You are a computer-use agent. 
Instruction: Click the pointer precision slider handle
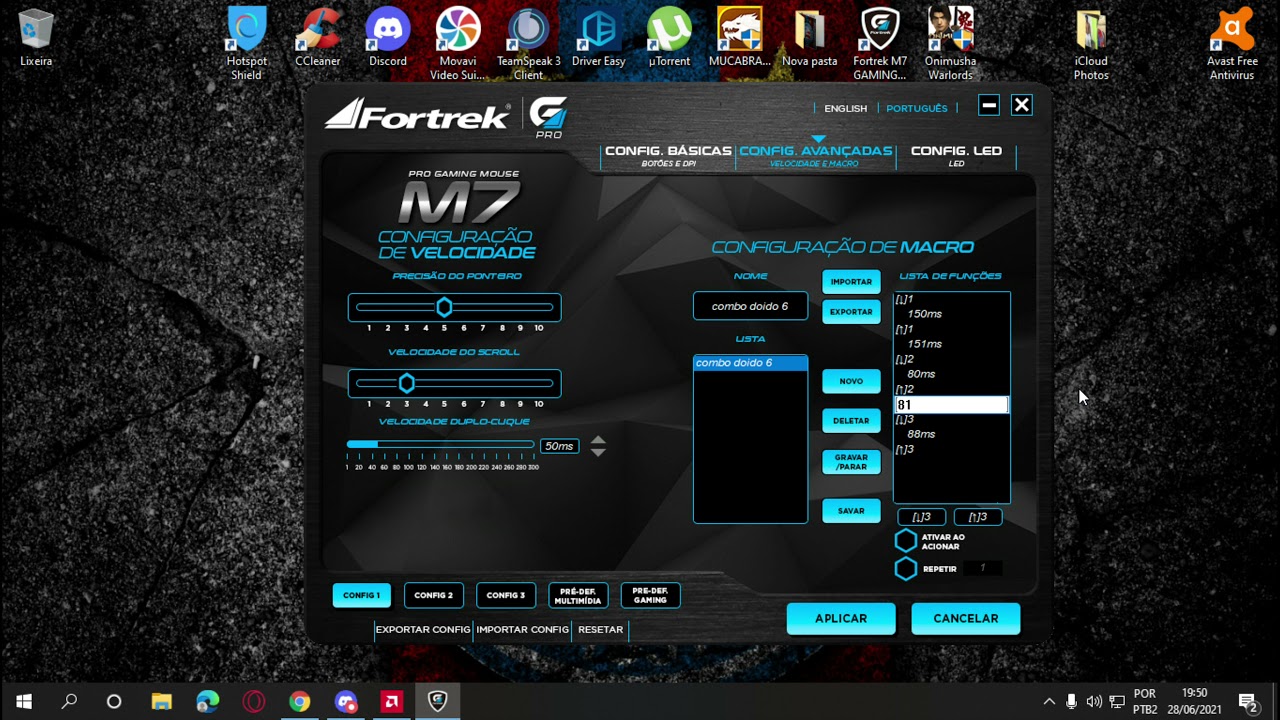point(444,307)
